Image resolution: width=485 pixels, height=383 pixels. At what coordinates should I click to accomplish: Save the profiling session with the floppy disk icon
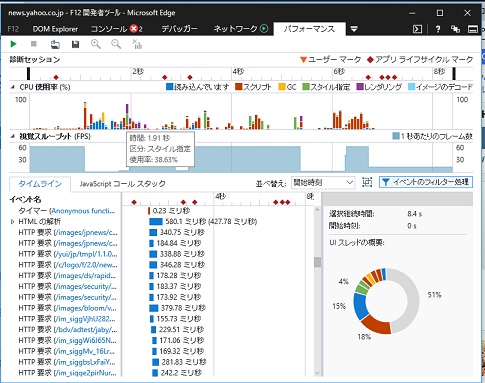(x=76, y=44)
